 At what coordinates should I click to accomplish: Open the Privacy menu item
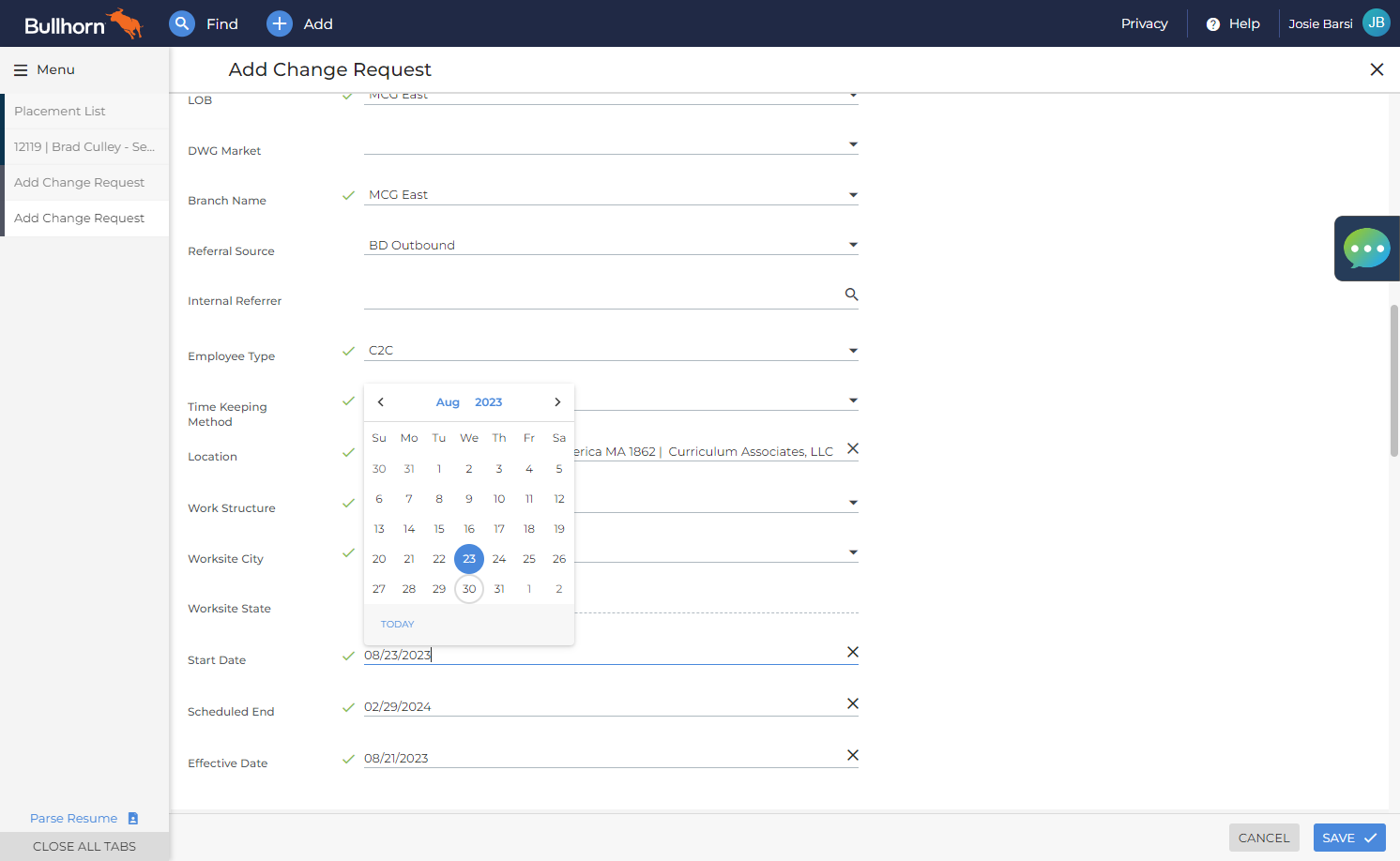1145,24
